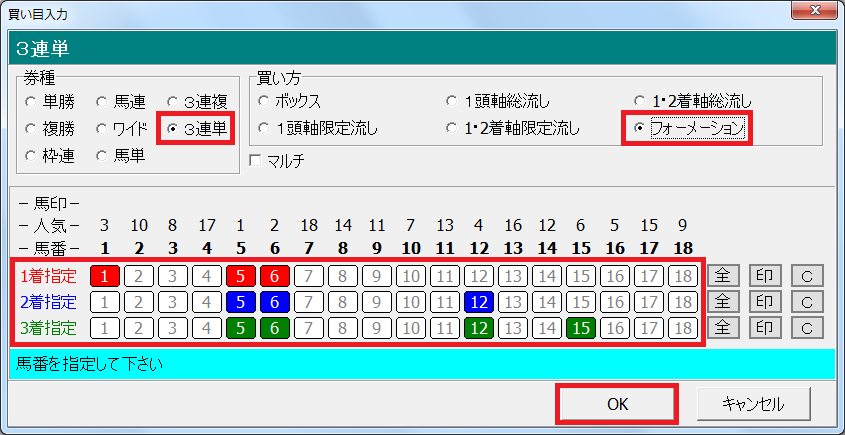Choose 1・2着軸総流し radio option
Viewport: 845px width, 435px height.
pyautogui.click(x=639, y=101)
